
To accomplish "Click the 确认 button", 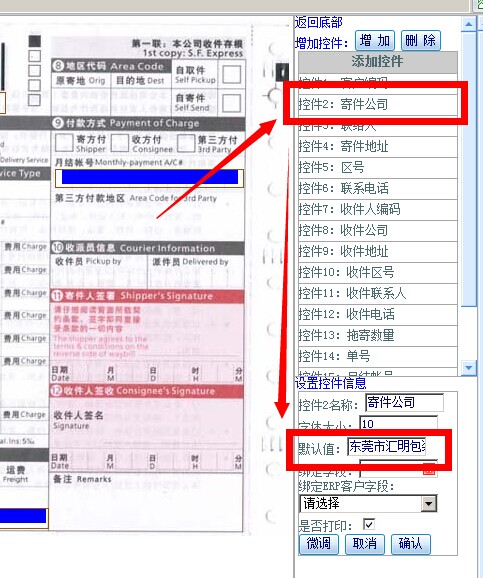I will [410, 544].
